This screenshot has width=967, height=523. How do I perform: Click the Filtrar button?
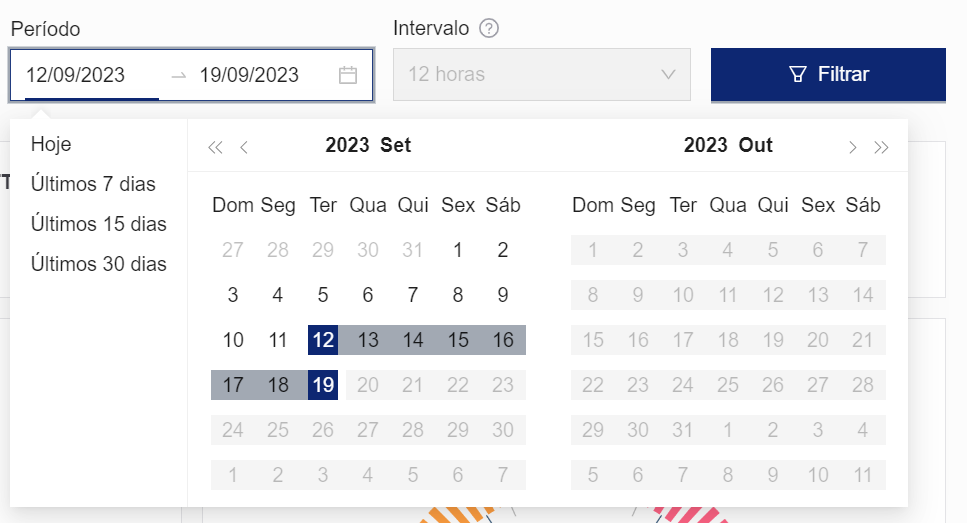click(828, 75)
